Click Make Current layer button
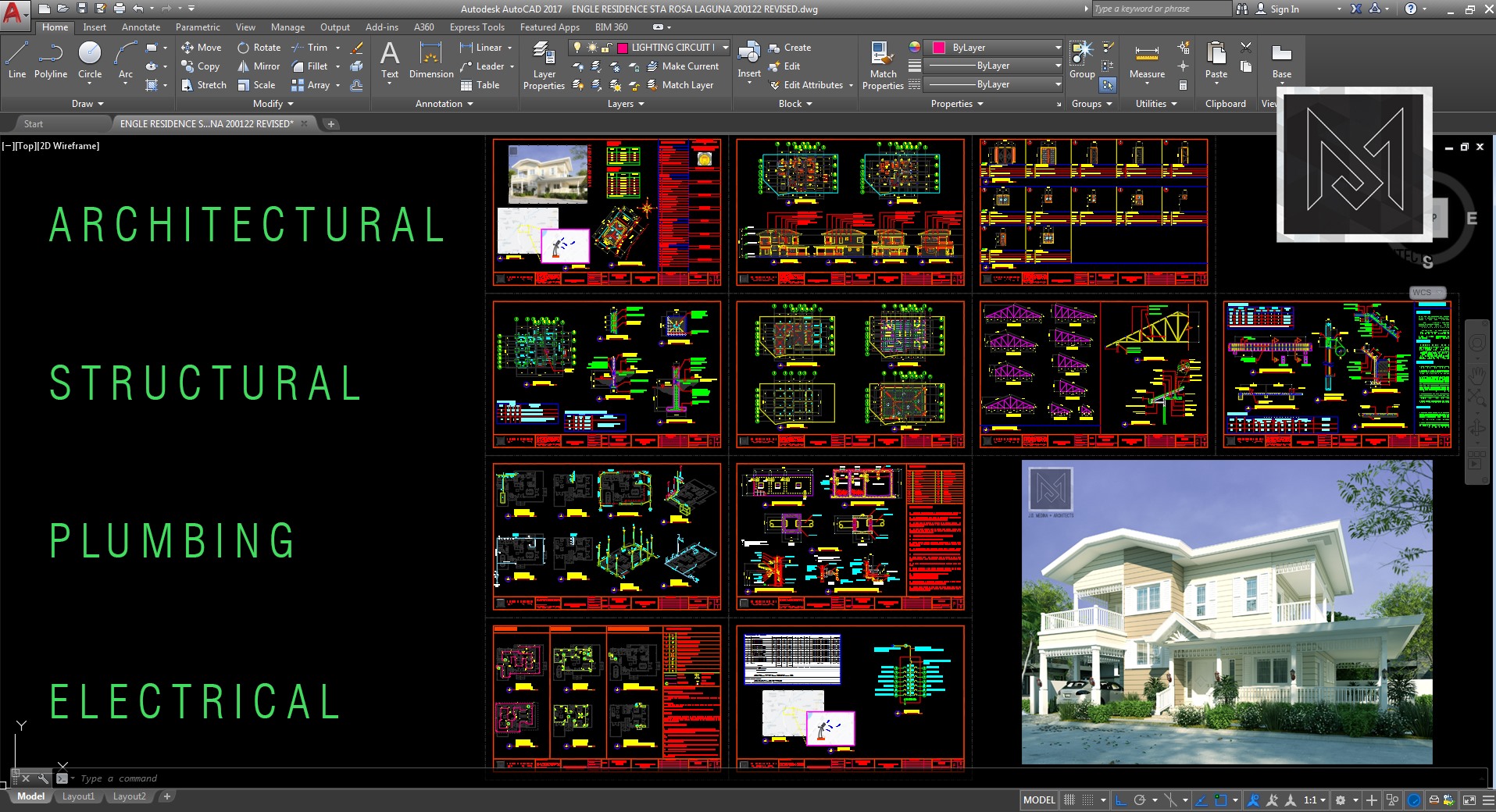This screenshot has width=1496, height=812. tap(682, 66)
